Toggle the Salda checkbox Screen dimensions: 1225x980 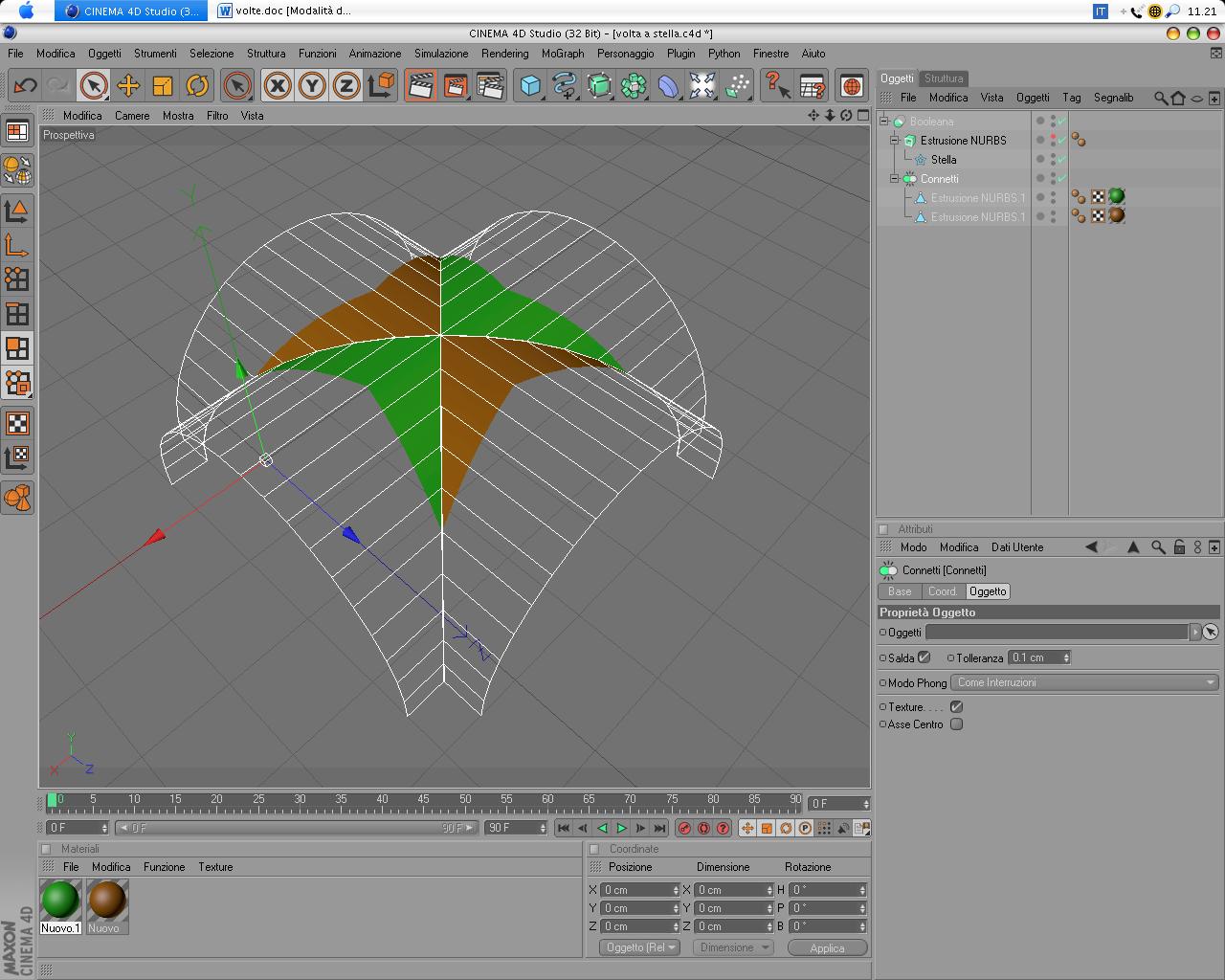coord(924,657)
